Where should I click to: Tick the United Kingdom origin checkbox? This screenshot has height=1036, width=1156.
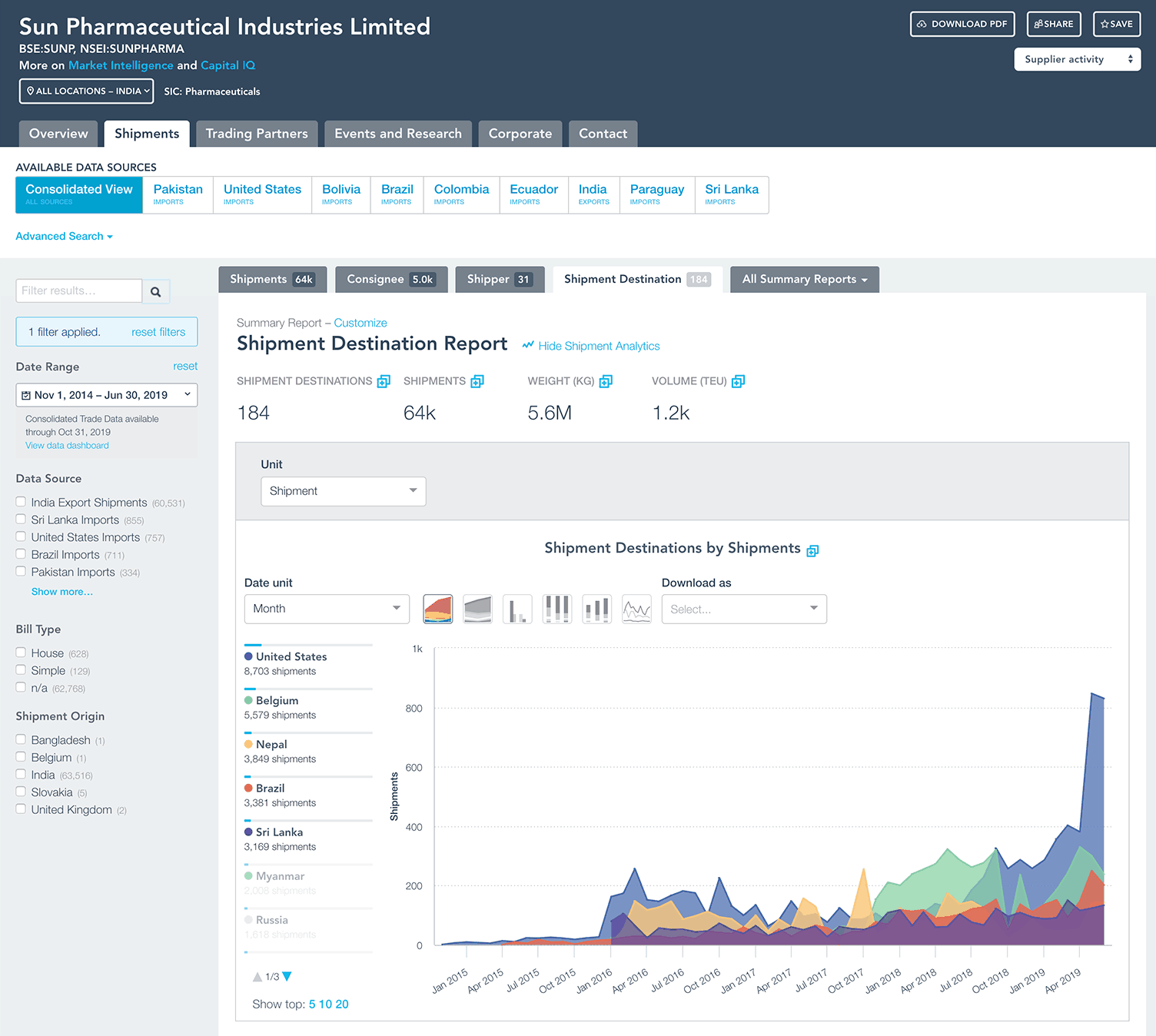[x=21, y=809]
